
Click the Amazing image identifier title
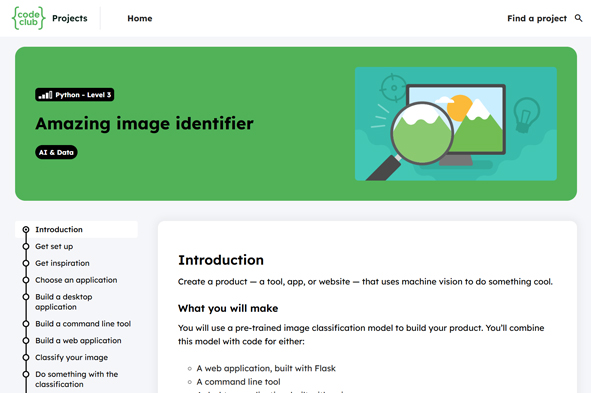(x=144, y=124)
